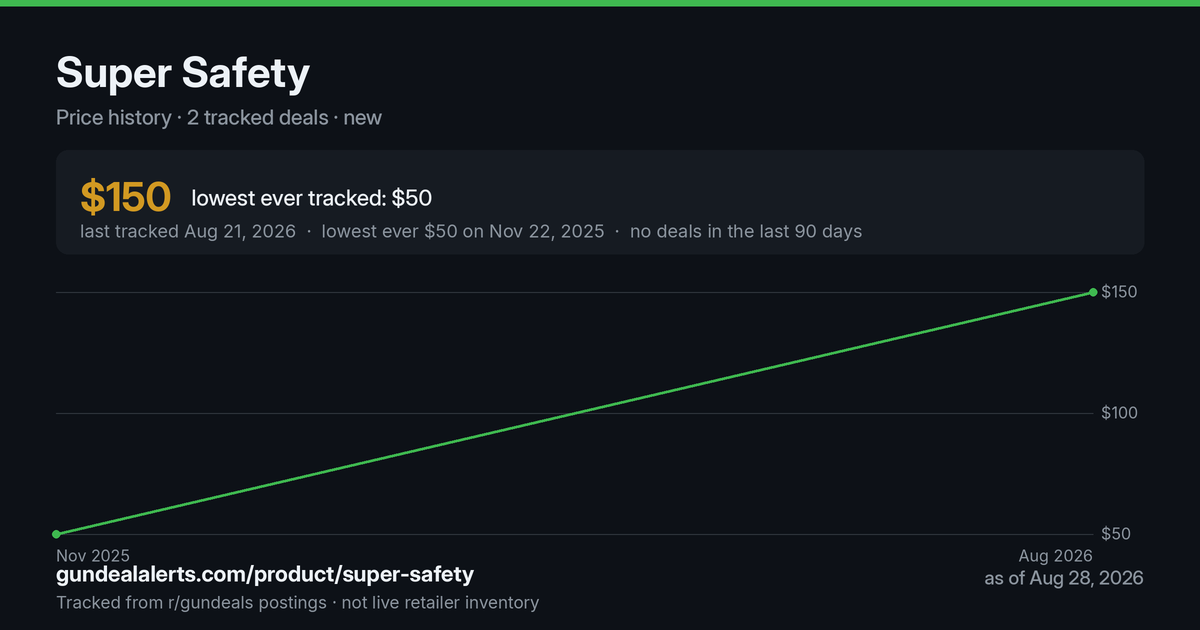Click the lowest ever tracked: $50 text

(x=312, y=198)
